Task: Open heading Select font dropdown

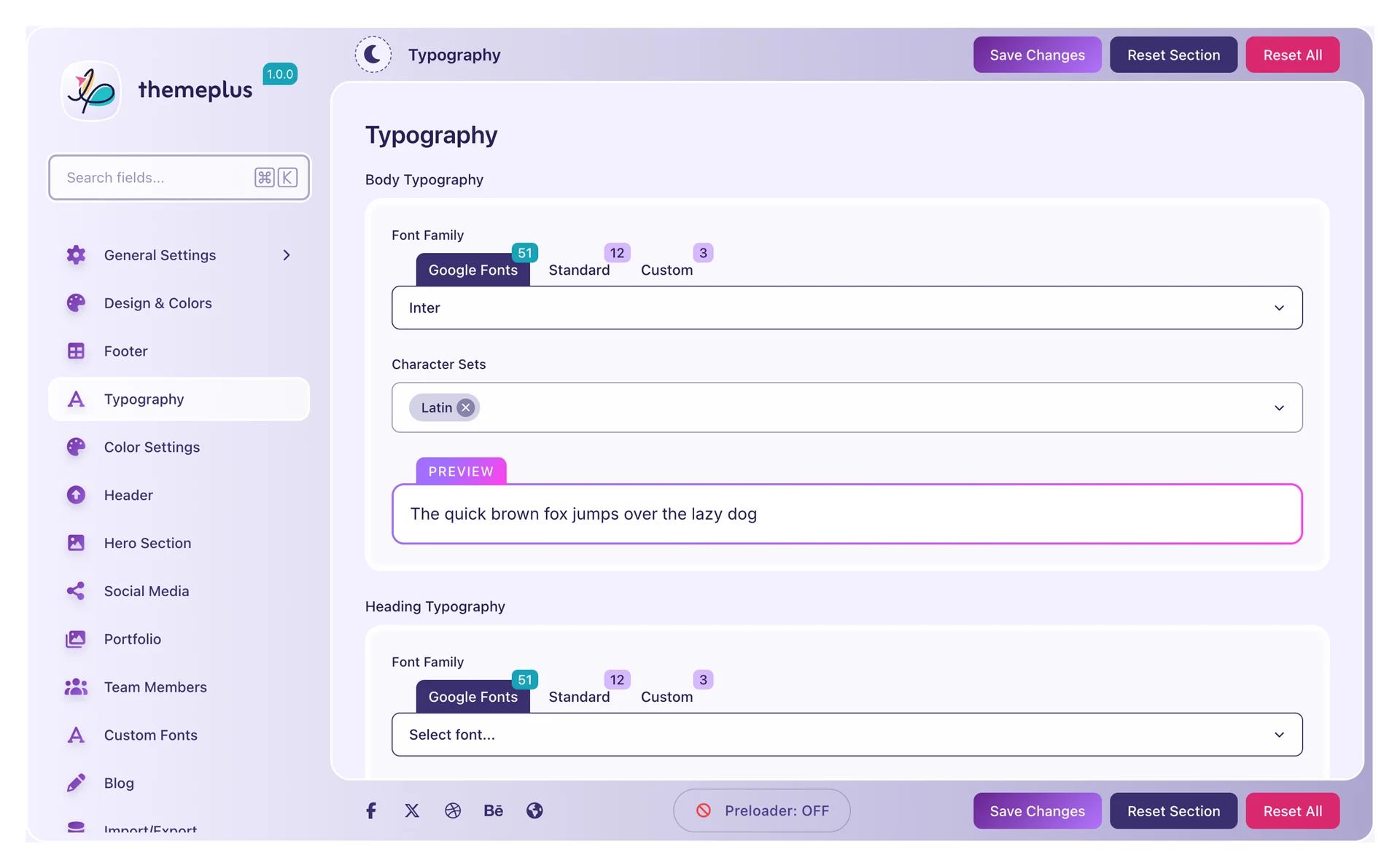Action: tap(847, 735)
